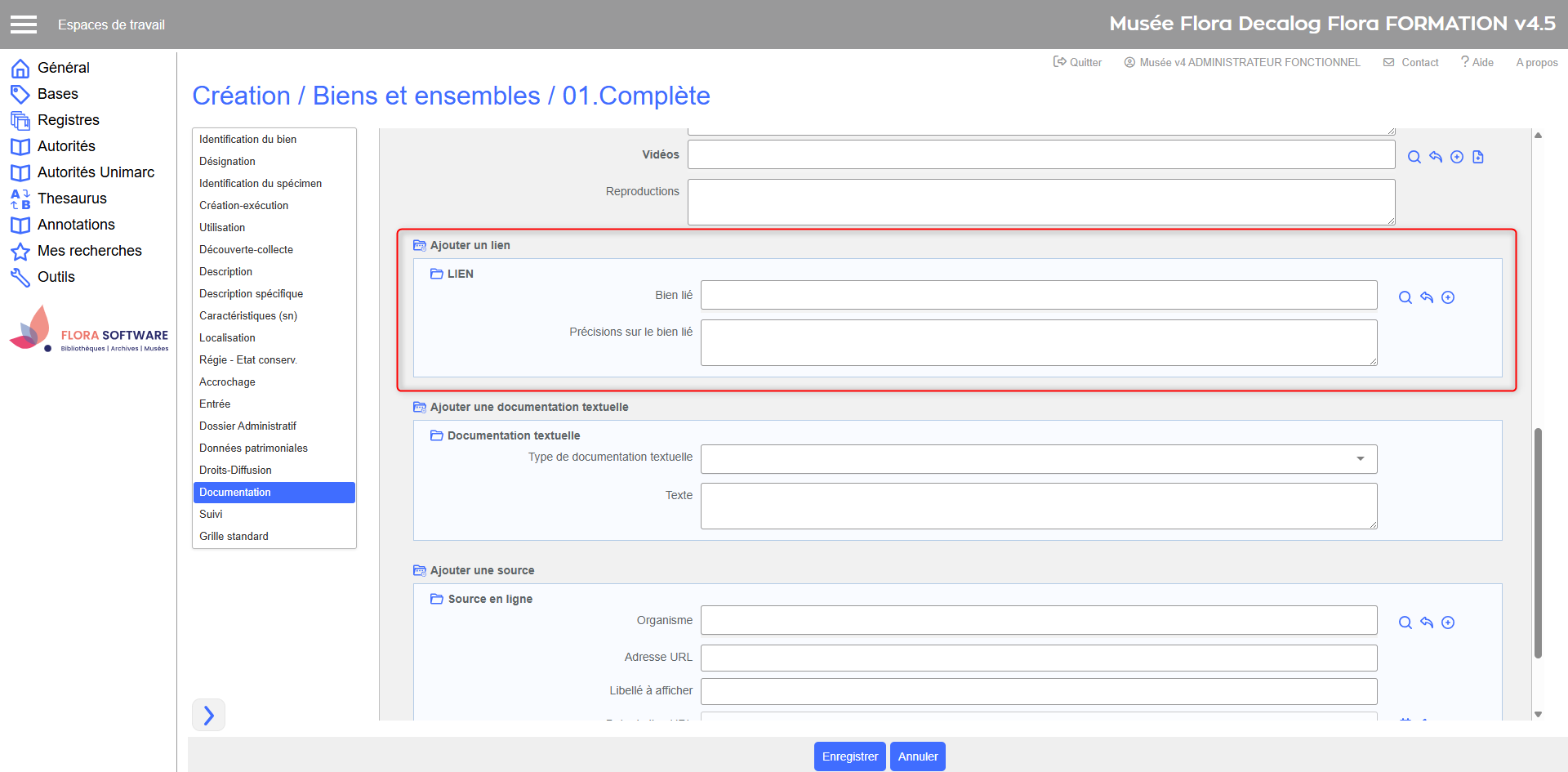Screen dimensions: 1568x772
Task: Click the Quitter link
Action: [x=1077, y=62]
